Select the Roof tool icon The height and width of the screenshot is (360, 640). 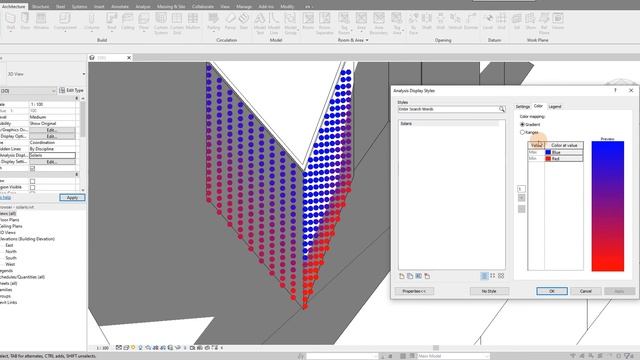tap(111, 18)
